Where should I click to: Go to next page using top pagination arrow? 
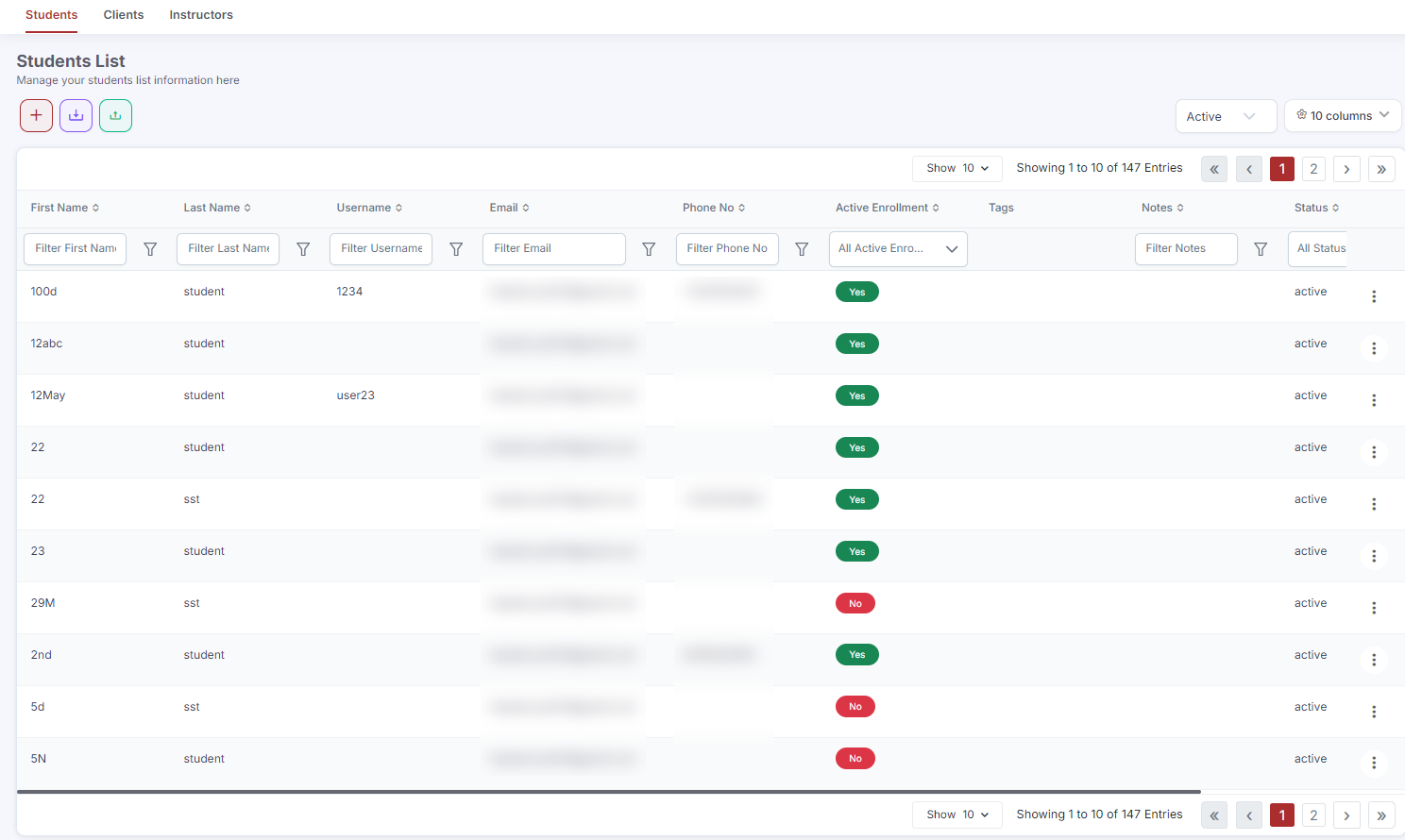[x=1346, y=169]
